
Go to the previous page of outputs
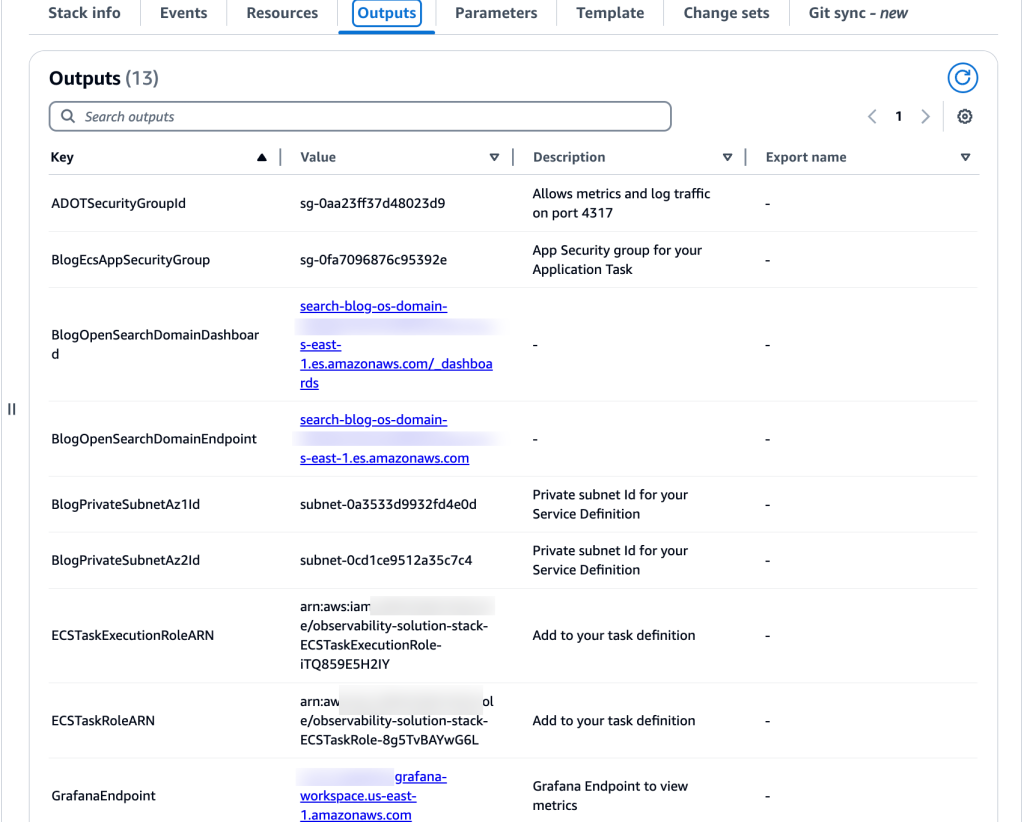click(871, 116)
